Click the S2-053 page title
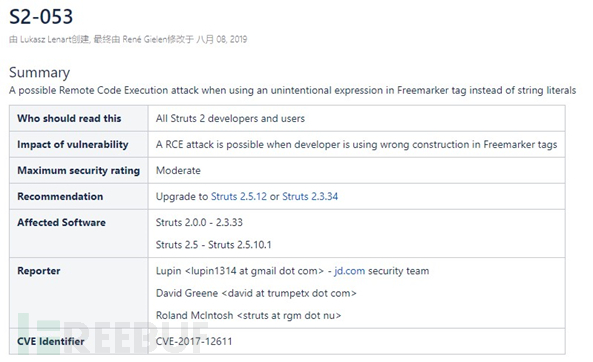 (41, 17)
